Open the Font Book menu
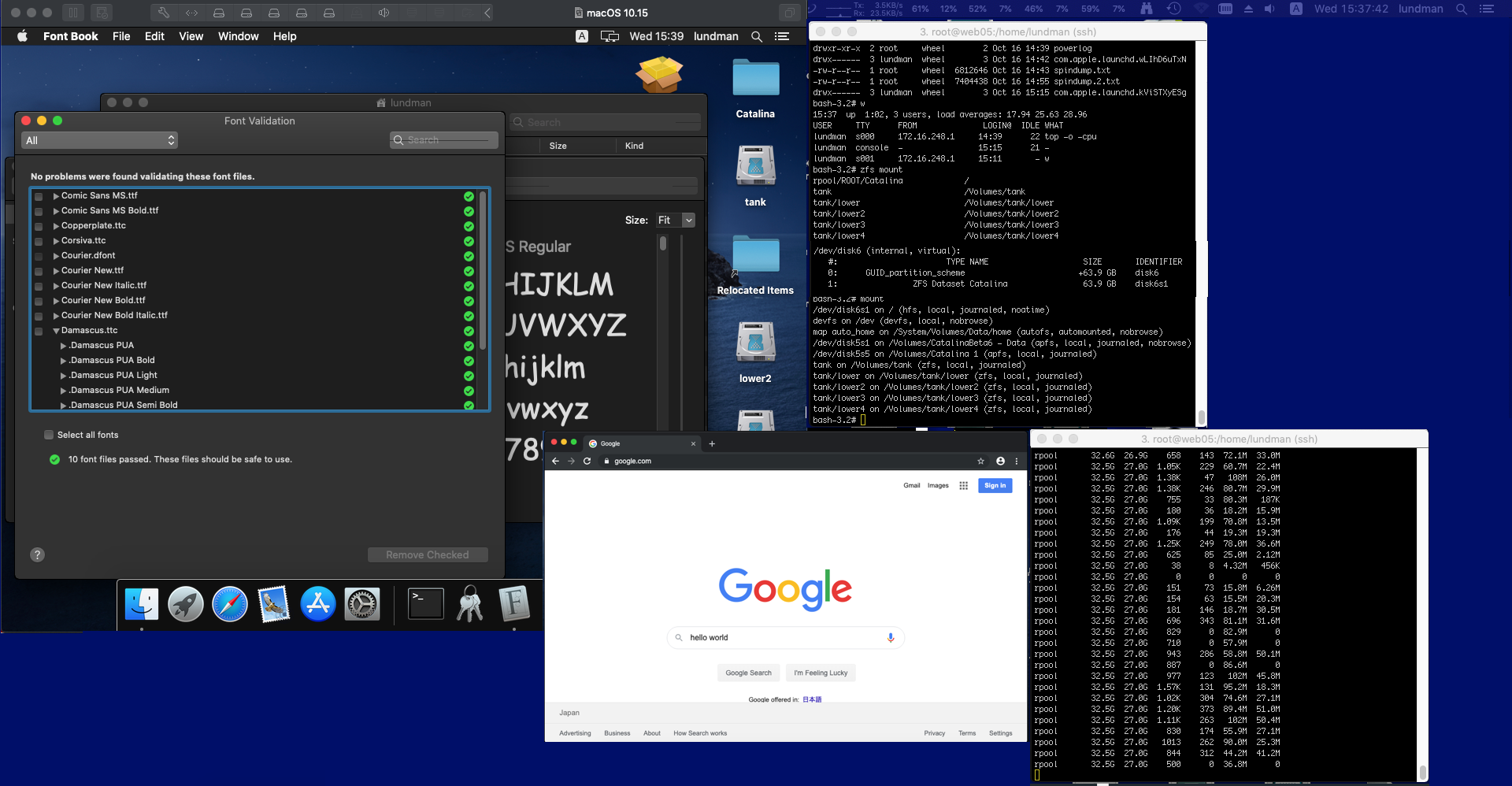Image resolution: width=1512 pixels, height=786 pixels. (x=70, y=36)
